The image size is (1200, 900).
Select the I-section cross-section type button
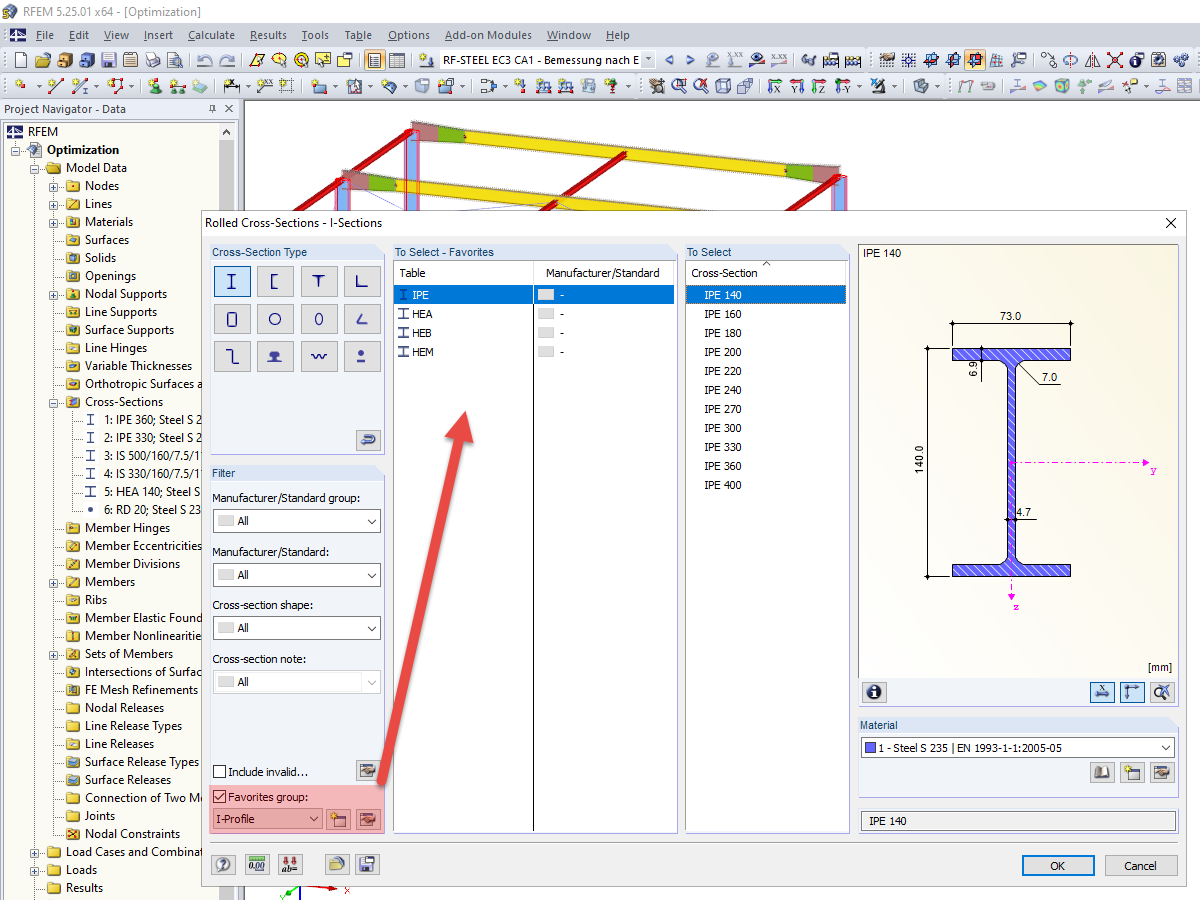click(x=232, y=282)
